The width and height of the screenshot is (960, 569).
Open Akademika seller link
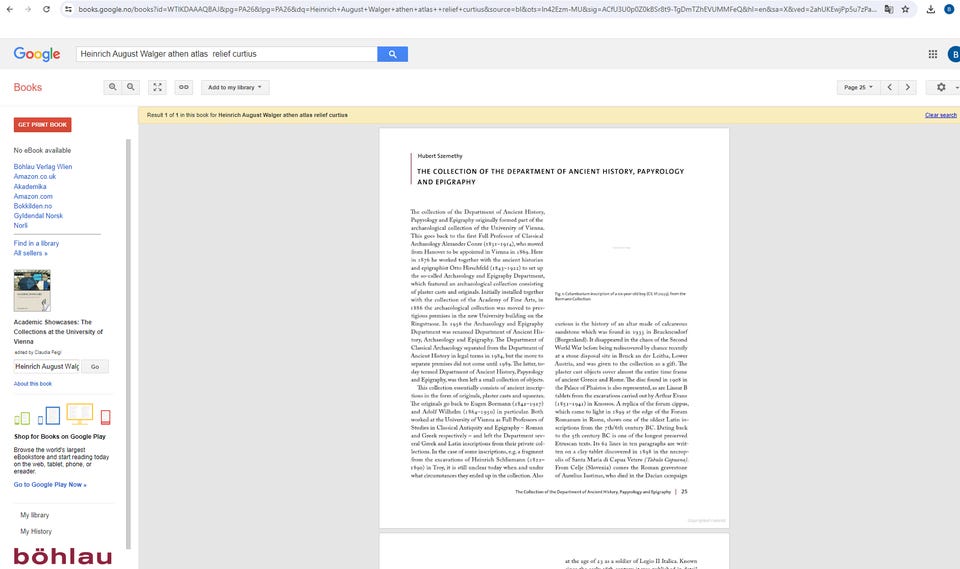pyautogui.click(x=30, y=186)
